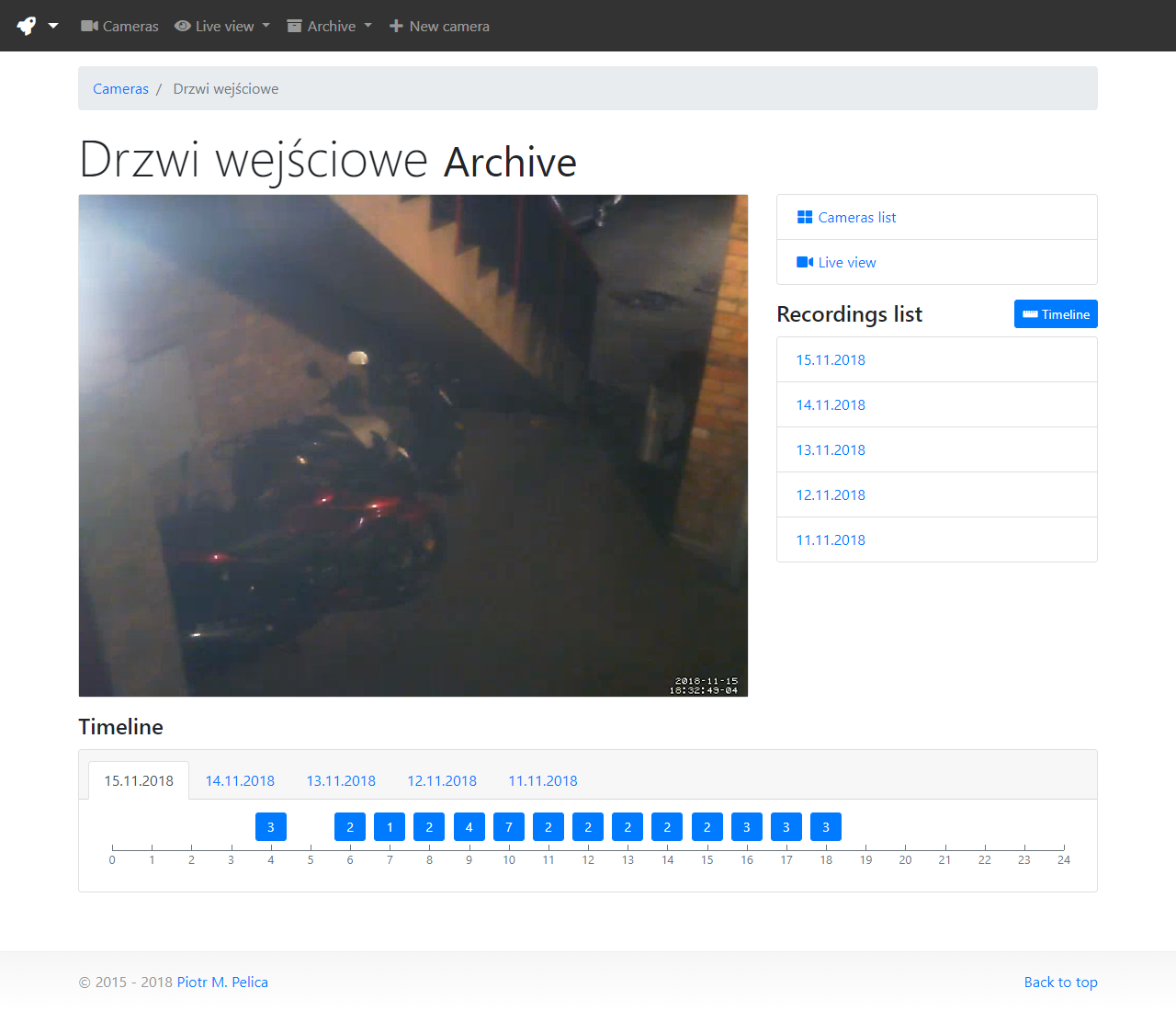Click the Back to top link
The width and height of the screenshot is (1176, 1011).
pos(1060,982)
